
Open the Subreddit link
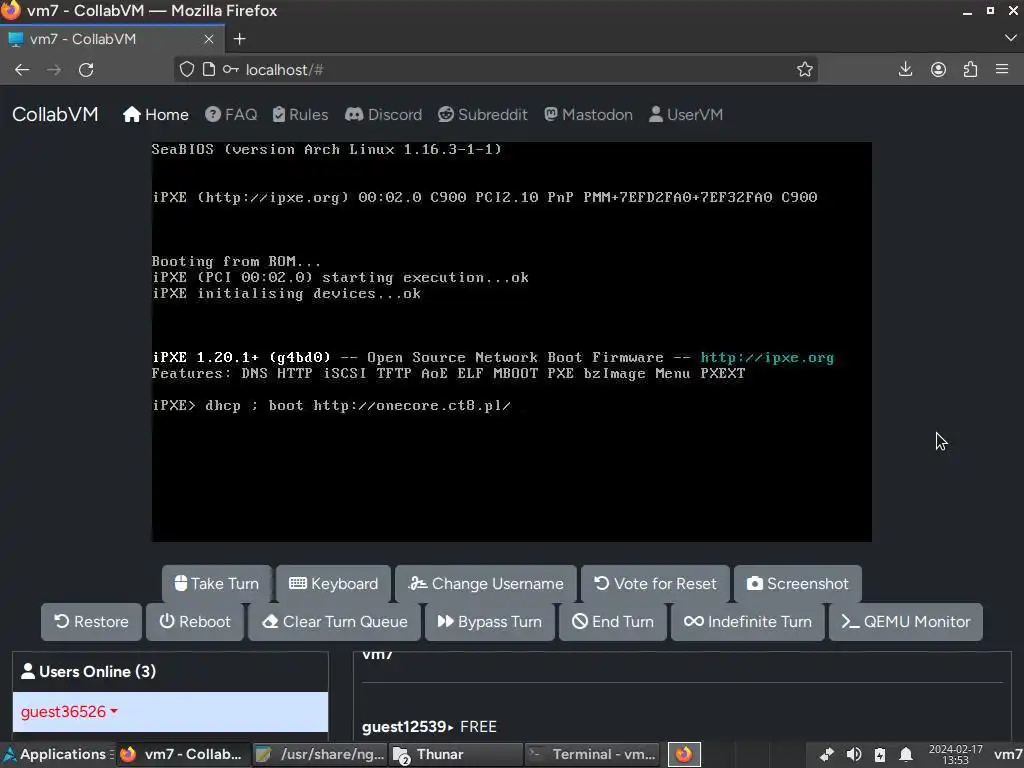point(483,115)
